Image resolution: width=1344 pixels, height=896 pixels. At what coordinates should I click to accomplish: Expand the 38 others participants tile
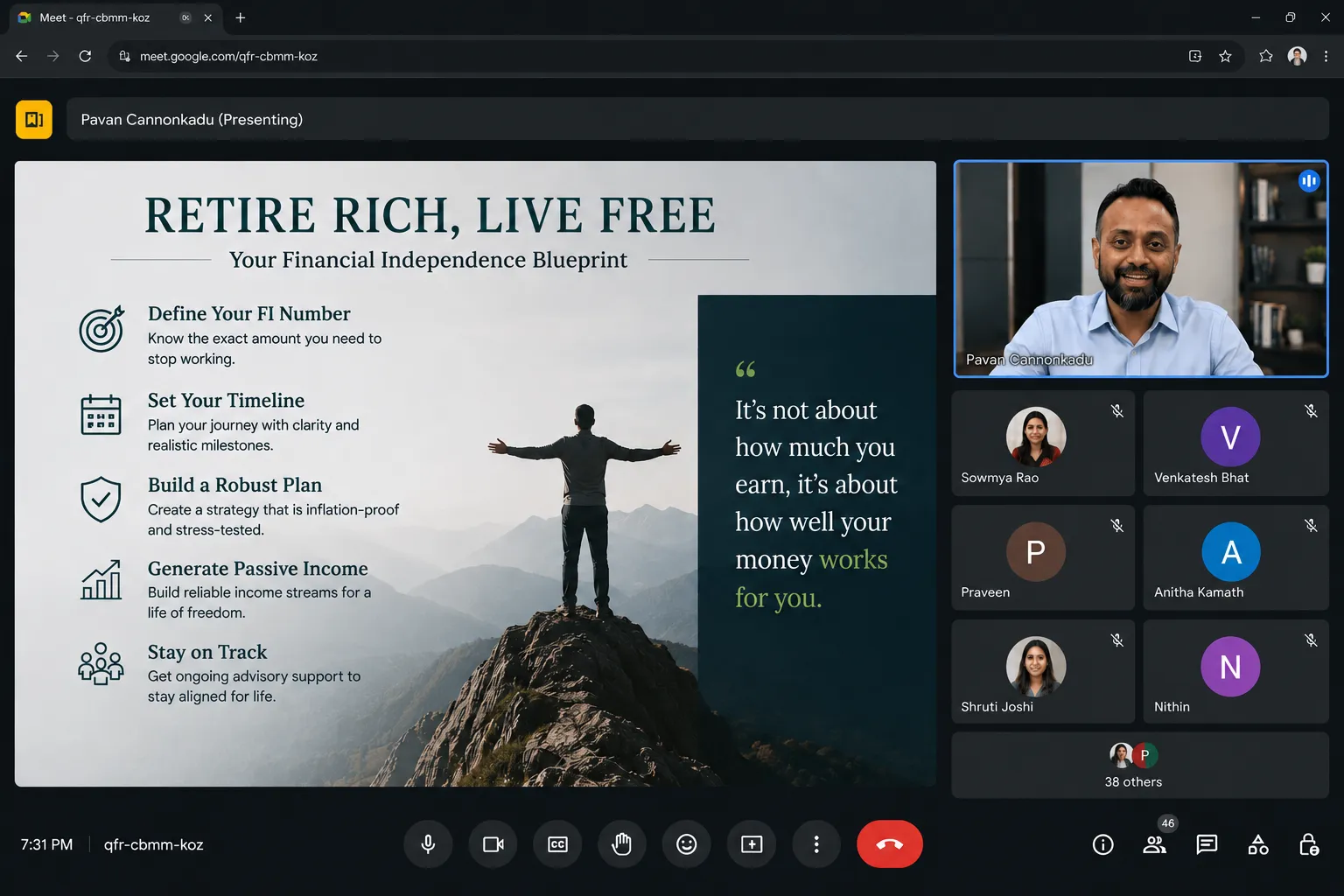pyautogui.click(x=1140, y=766)
